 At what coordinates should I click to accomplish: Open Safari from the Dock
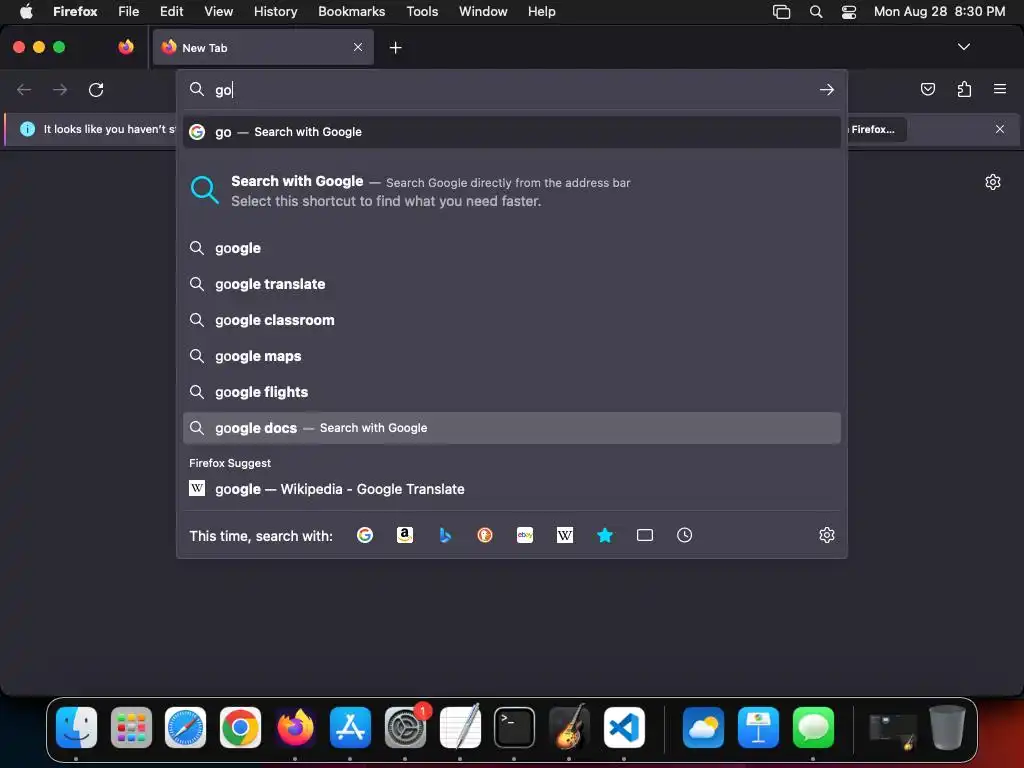click(185, 728)
